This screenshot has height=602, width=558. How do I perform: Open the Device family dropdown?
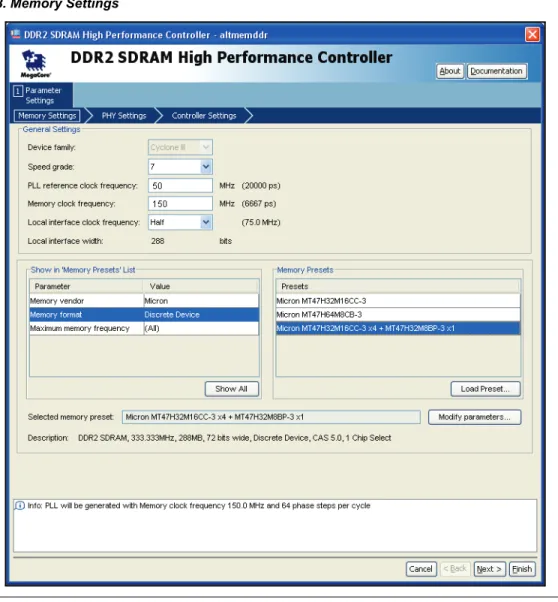tap(180, 147)
